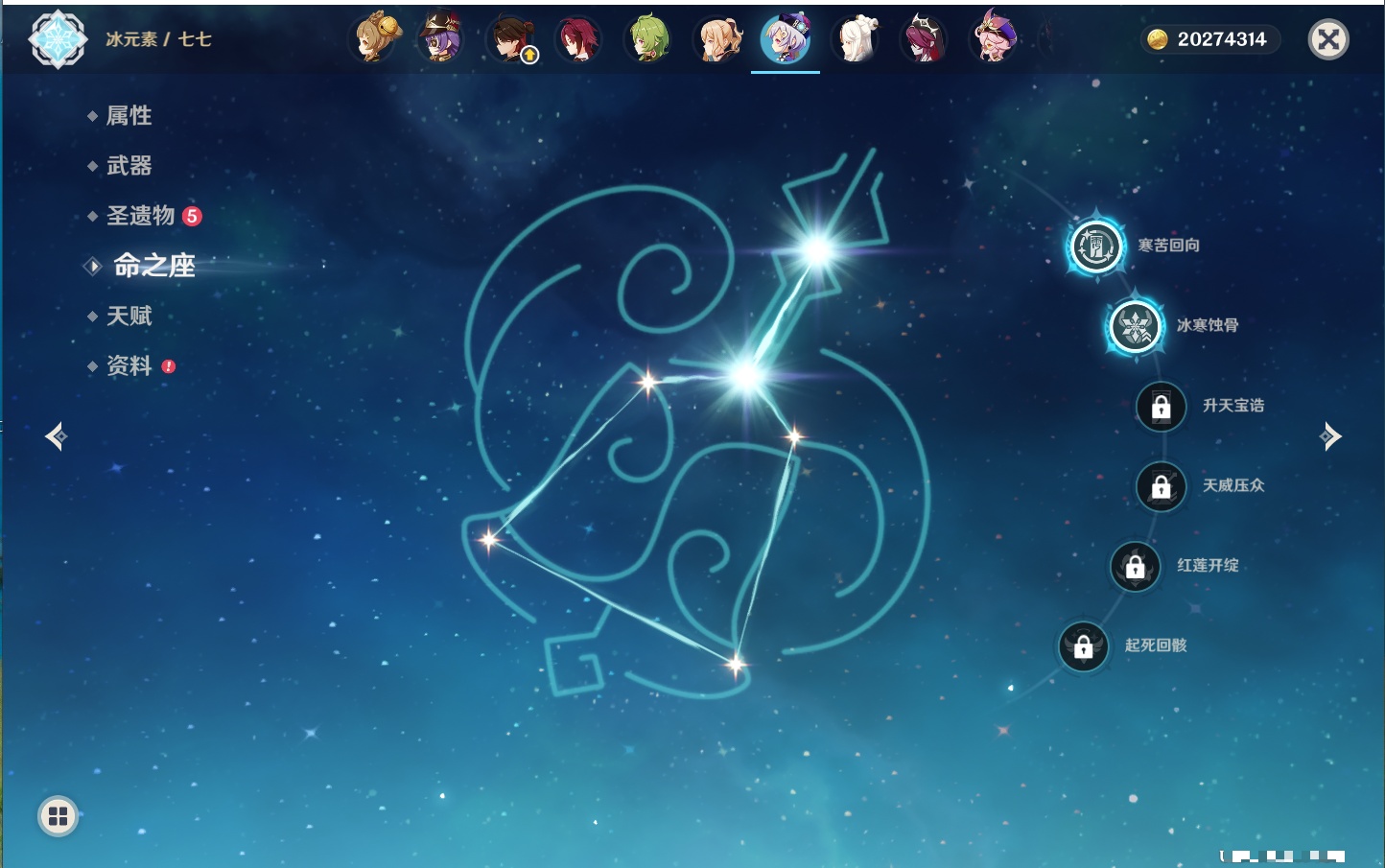The image size is (1385, 868).
Task: Select the red-haired character avatar
Action: click(578, 39)
